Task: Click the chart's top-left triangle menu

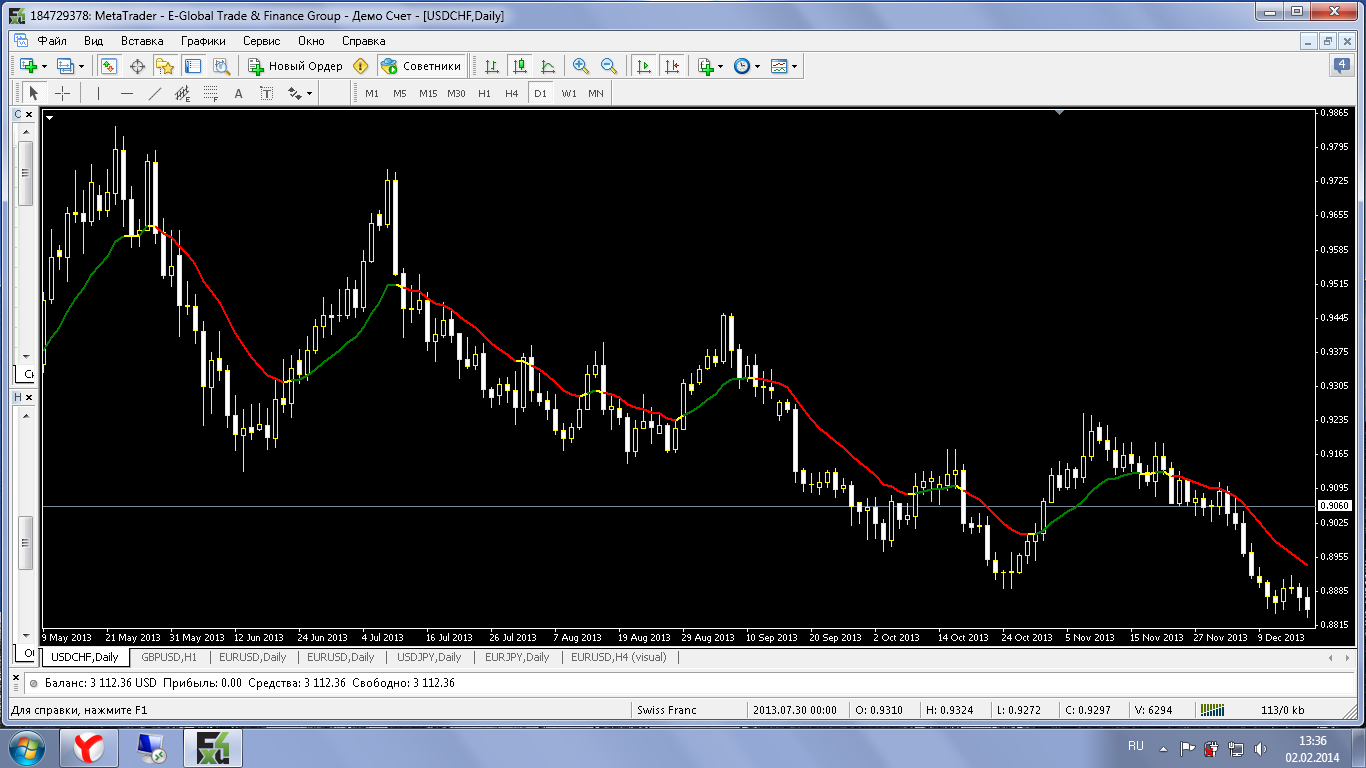Action: (x=49, y=116)
